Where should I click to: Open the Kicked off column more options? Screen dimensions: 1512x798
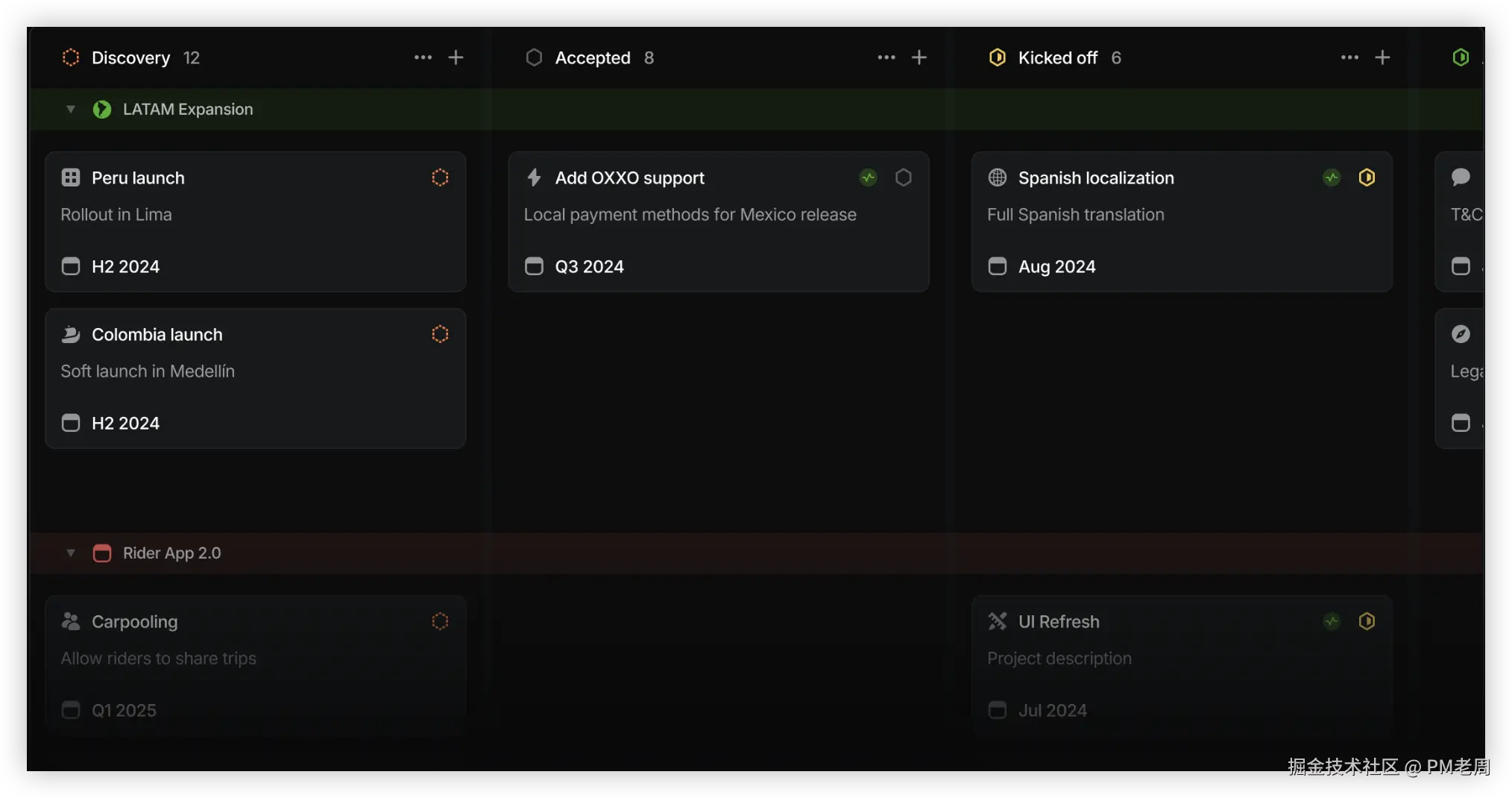pyautogui.click(x=1349, y=57)
